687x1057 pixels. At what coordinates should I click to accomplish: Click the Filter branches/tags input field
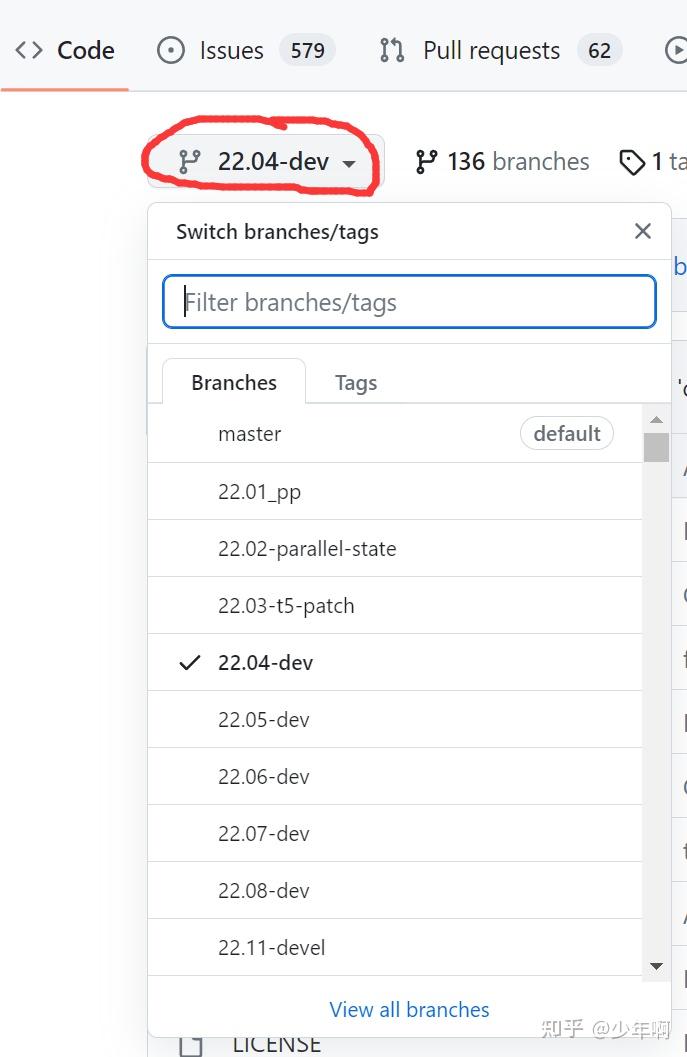click(410, 302)
